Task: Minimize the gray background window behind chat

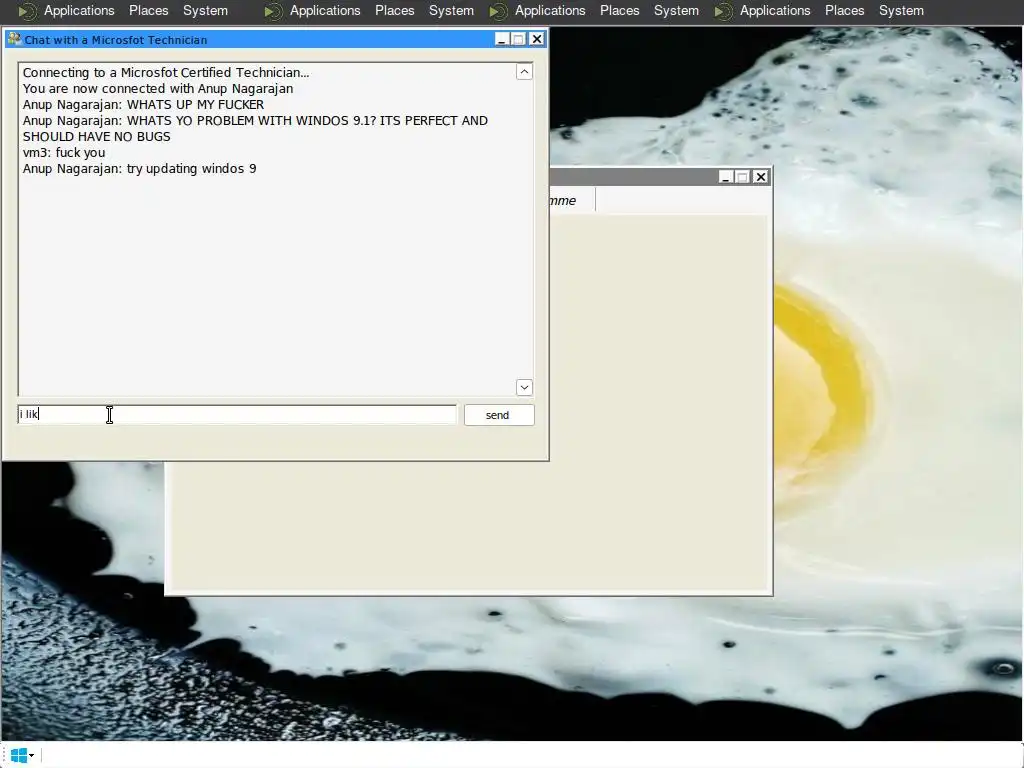Action: tap(726, 177)
